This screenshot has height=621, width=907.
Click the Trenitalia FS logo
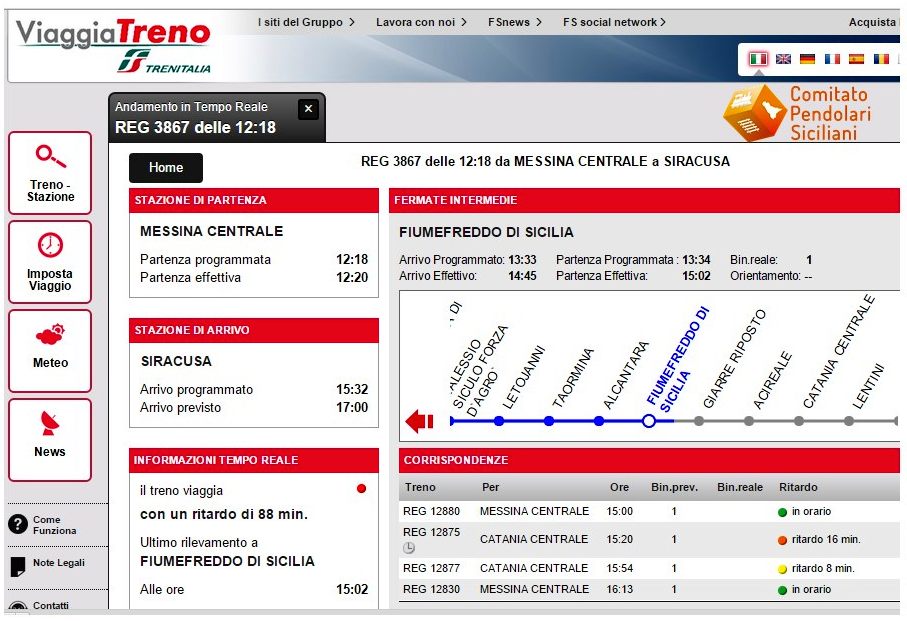point(164,62)
